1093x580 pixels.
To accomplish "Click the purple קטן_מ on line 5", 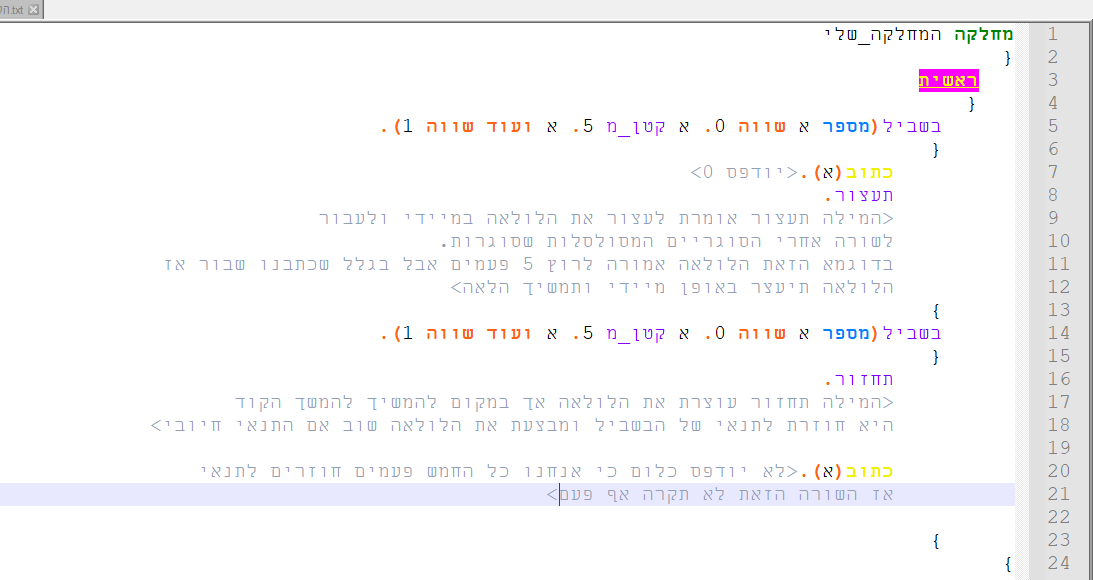I will (x=636, y=126).
